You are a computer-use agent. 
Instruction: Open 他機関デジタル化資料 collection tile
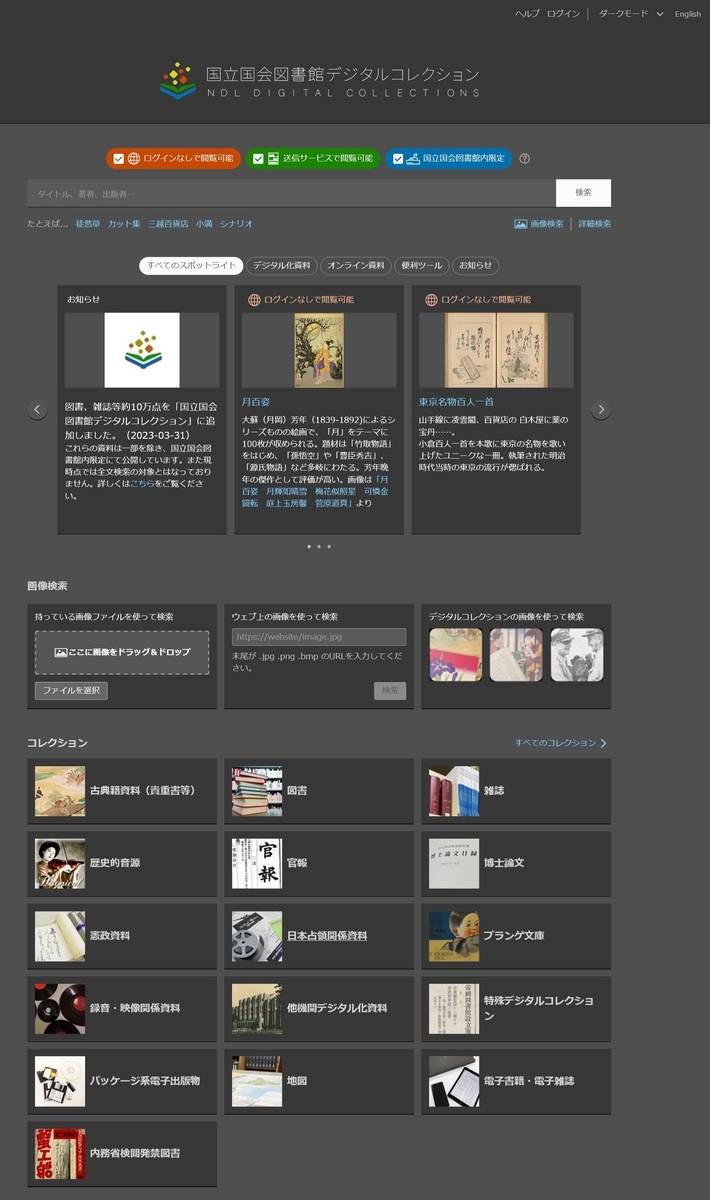(x=318, y=1009)
